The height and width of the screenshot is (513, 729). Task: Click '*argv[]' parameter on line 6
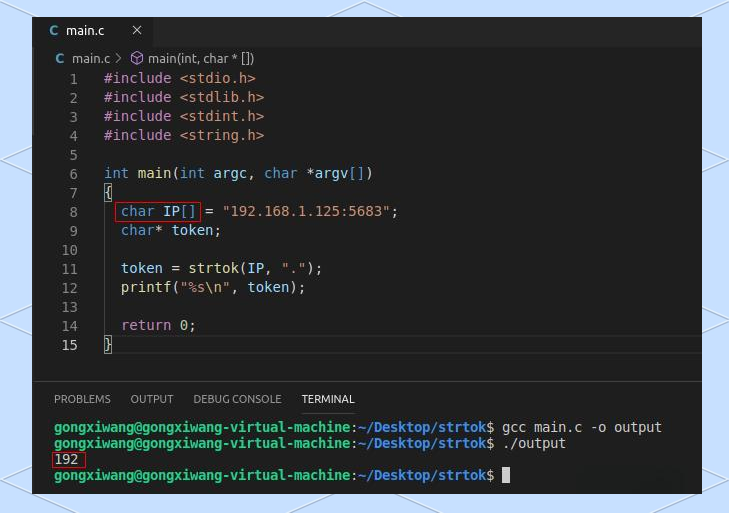(x=336, y=173)
